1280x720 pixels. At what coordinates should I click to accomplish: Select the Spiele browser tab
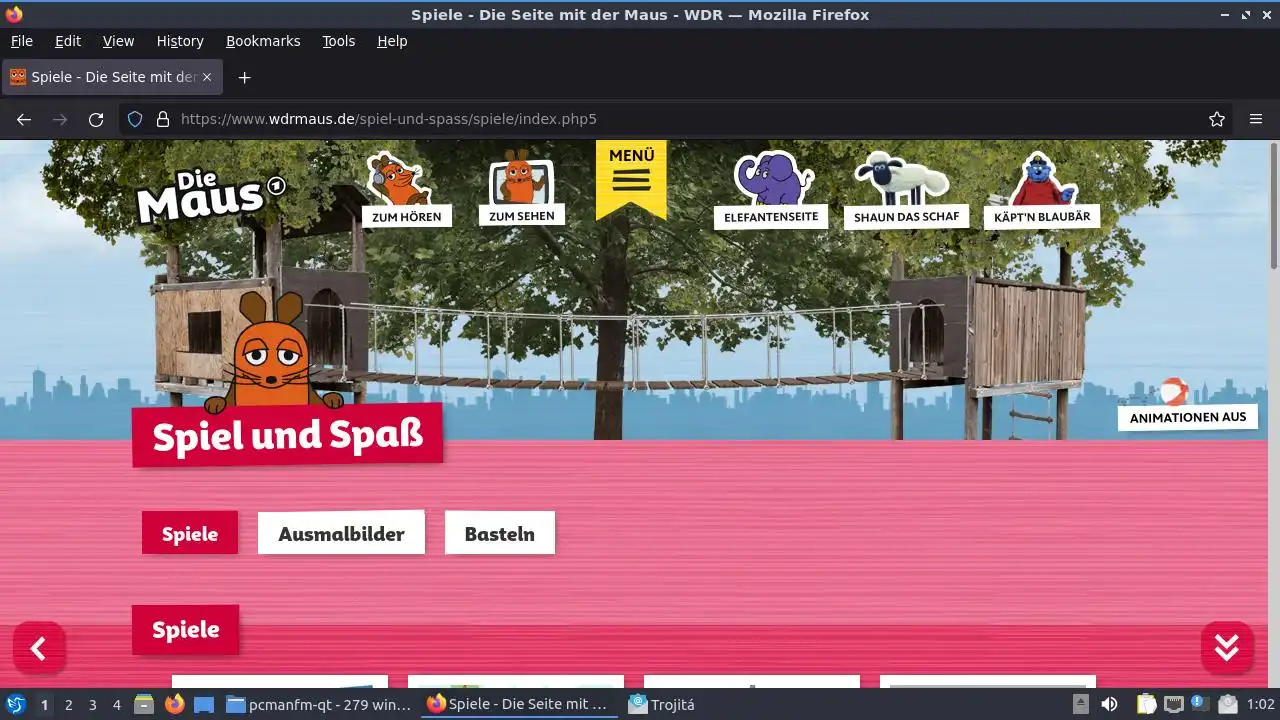(112, 77)
